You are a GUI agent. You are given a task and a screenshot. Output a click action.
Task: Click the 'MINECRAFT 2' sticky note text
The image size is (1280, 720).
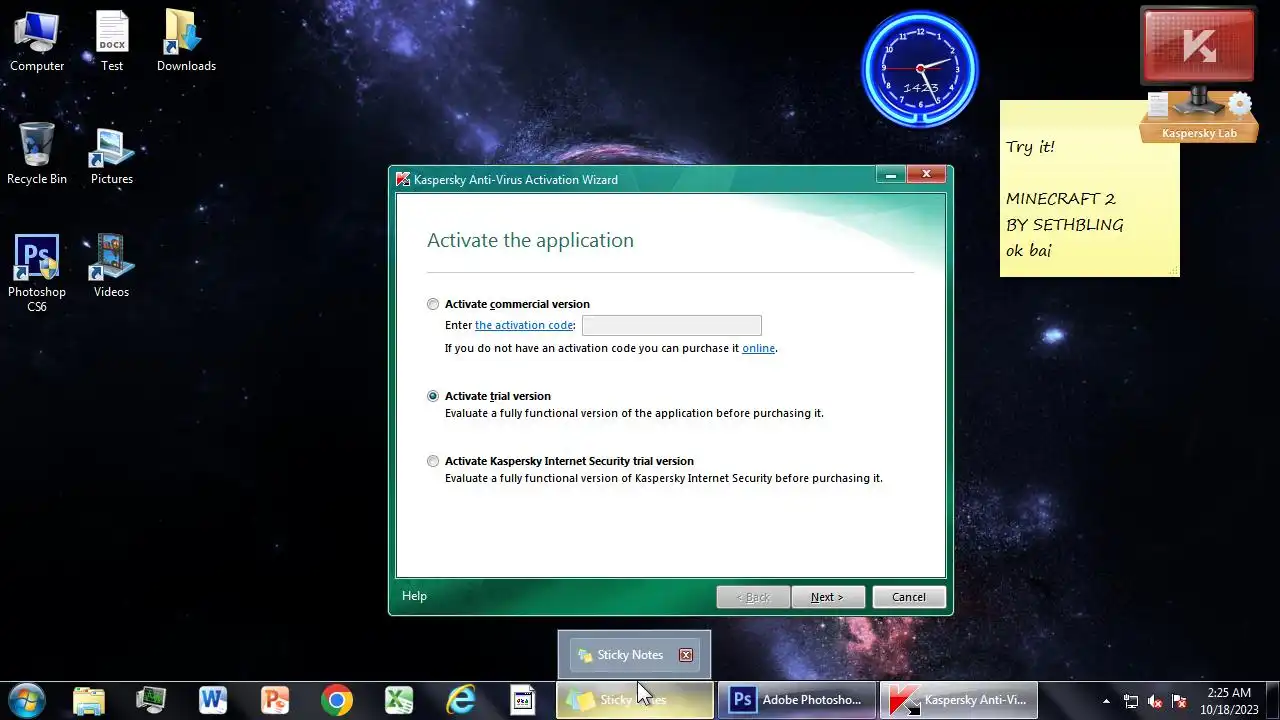[x=1060, y=199]
